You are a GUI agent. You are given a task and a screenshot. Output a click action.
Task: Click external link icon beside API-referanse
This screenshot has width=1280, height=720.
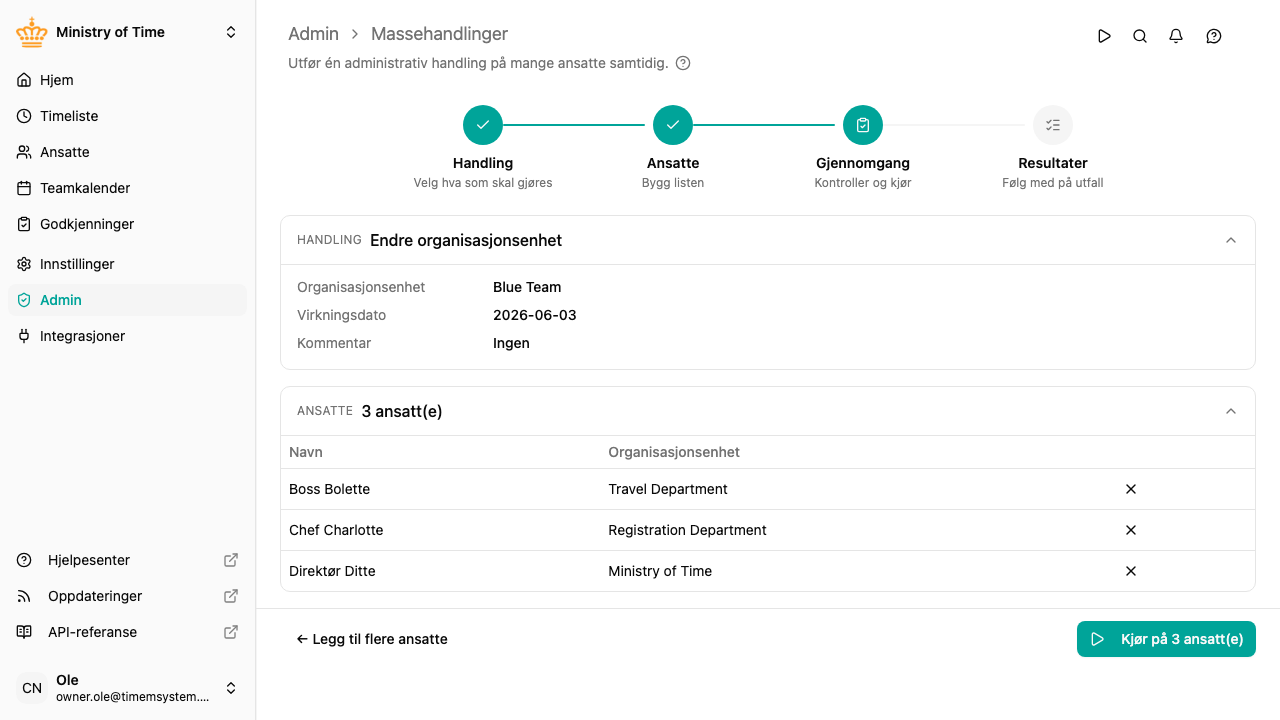pos(231,632)
